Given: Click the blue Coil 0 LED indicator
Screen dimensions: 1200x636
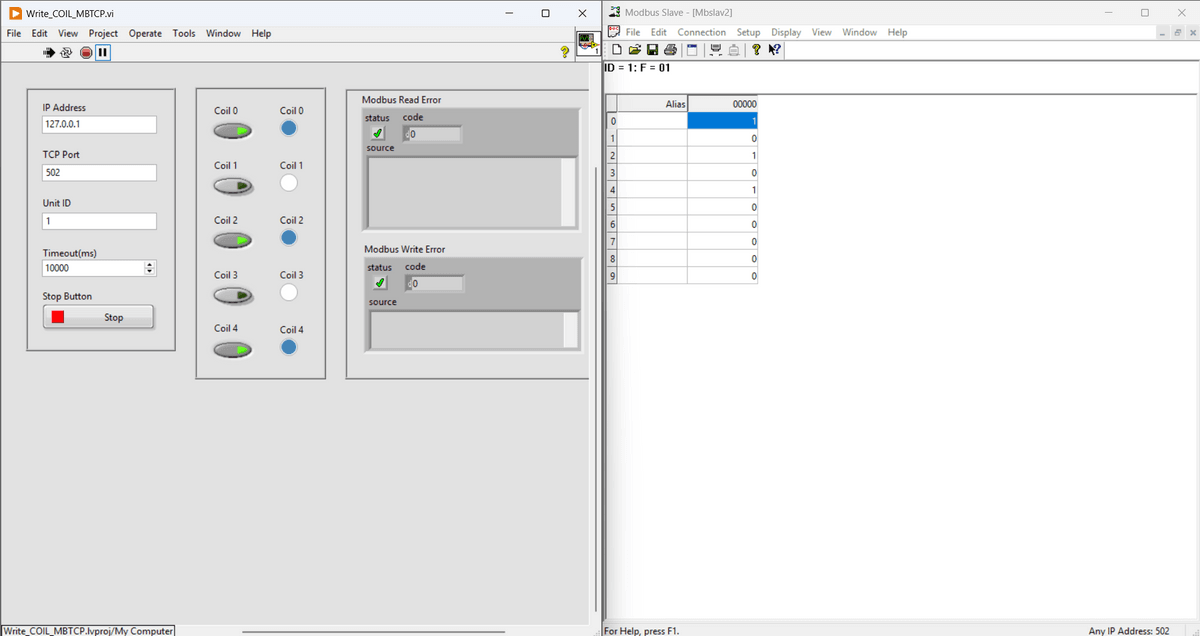Looking at the screenshot, I should 289,128.
